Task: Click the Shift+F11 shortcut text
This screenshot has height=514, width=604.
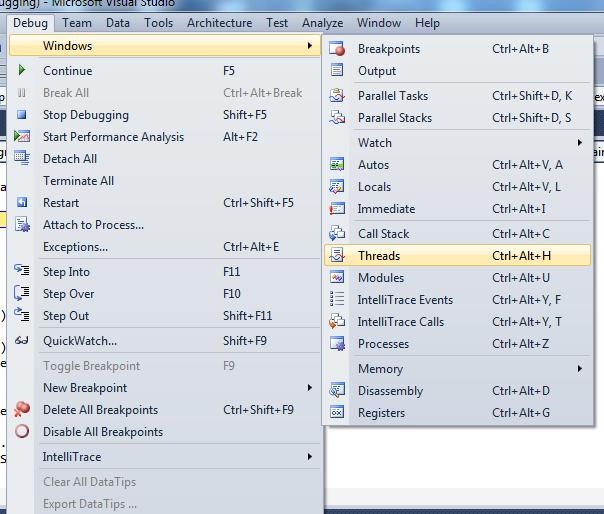Action: 248,316
